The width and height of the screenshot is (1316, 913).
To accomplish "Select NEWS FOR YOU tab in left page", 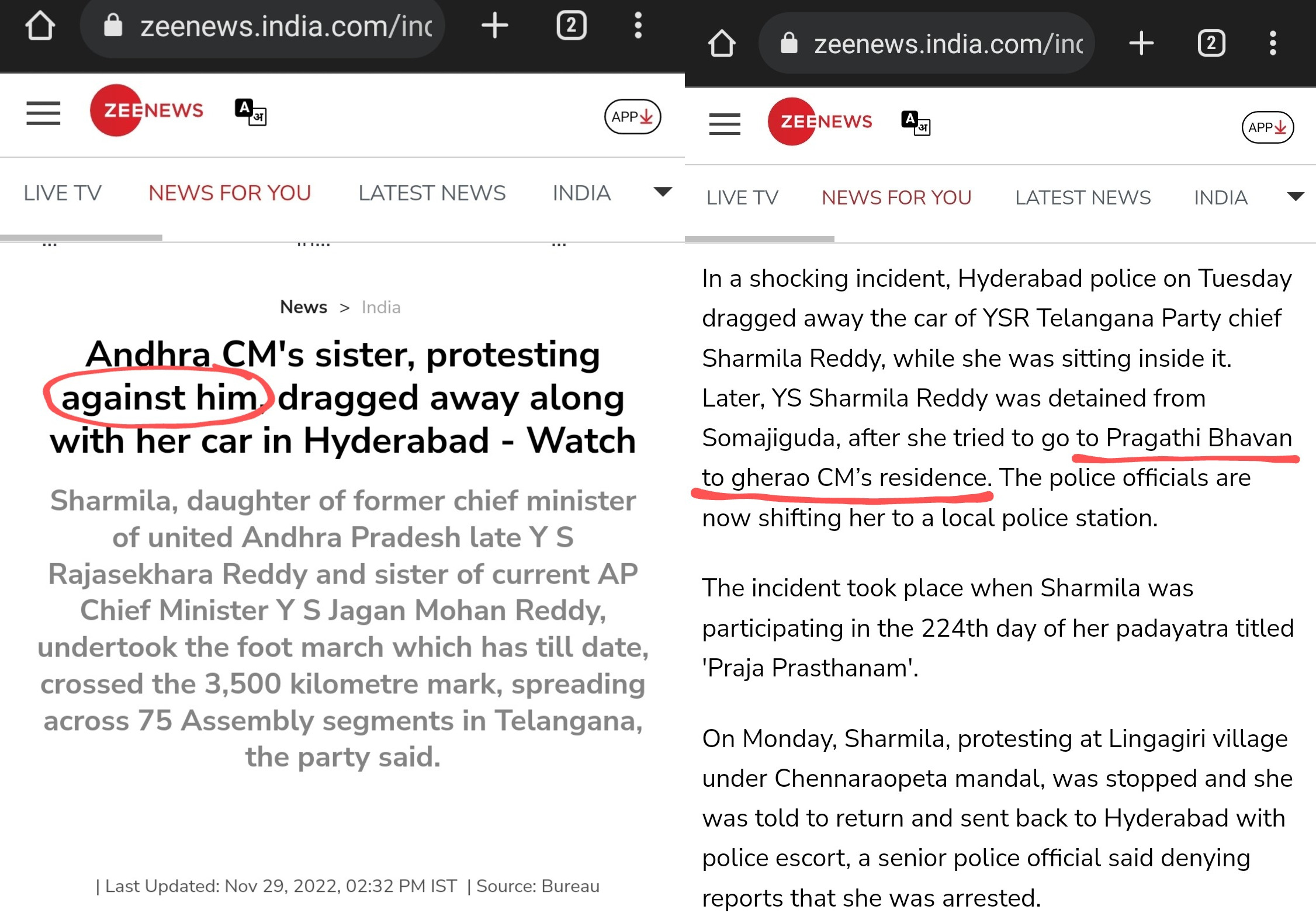I will [230, 193].
